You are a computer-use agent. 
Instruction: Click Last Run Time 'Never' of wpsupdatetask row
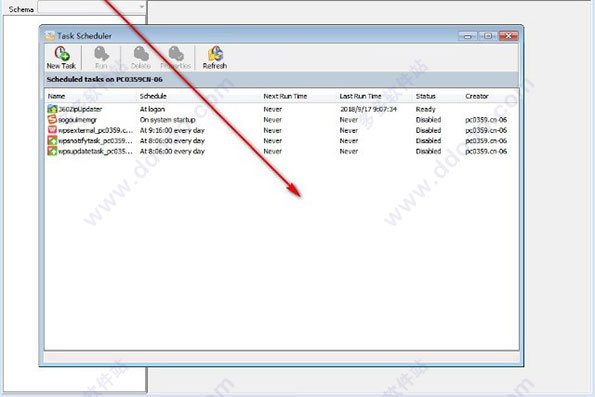click(349, 151)
